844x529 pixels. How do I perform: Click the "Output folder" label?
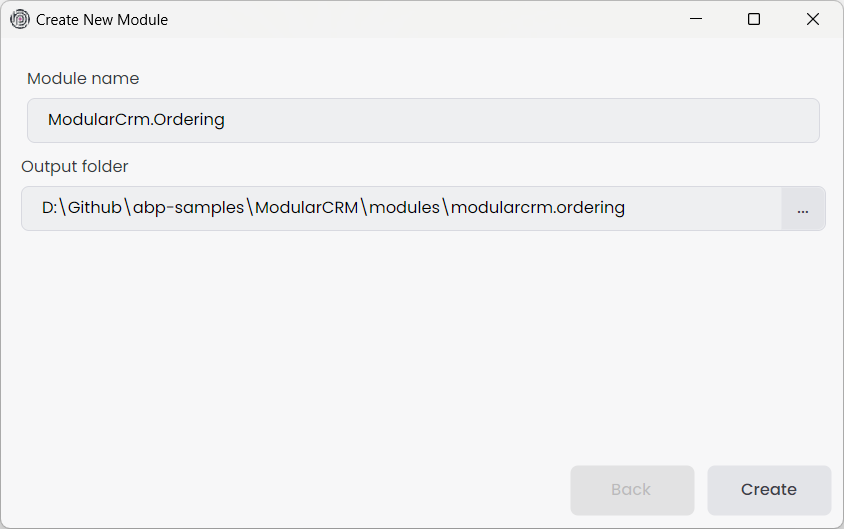75,166
